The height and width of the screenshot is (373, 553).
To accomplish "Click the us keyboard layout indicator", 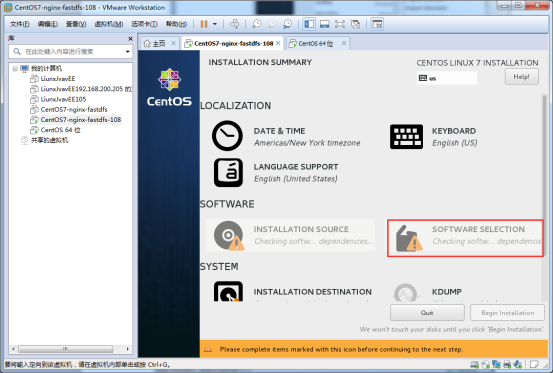I will (446, 78).
